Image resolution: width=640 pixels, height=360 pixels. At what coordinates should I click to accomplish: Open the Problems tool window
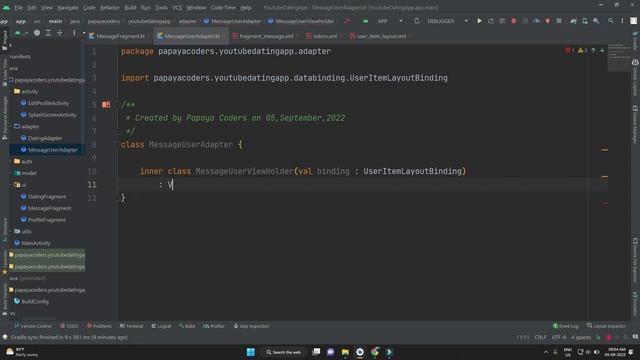99,326
